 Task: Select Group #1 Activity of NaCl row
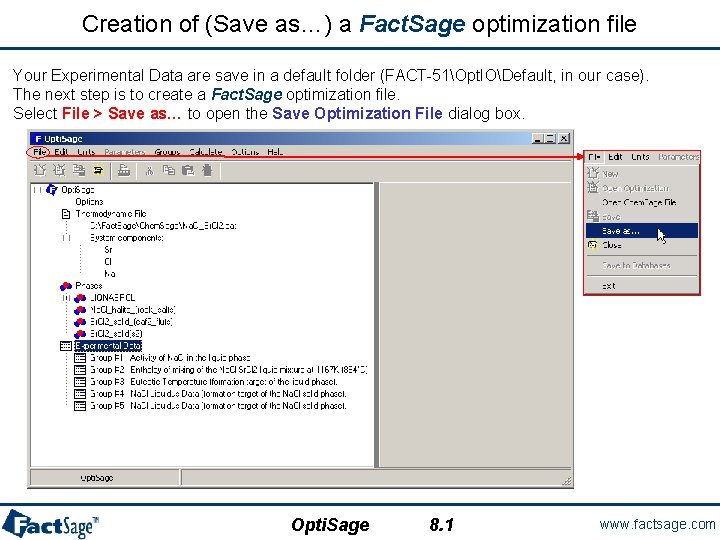click(170, 358)
